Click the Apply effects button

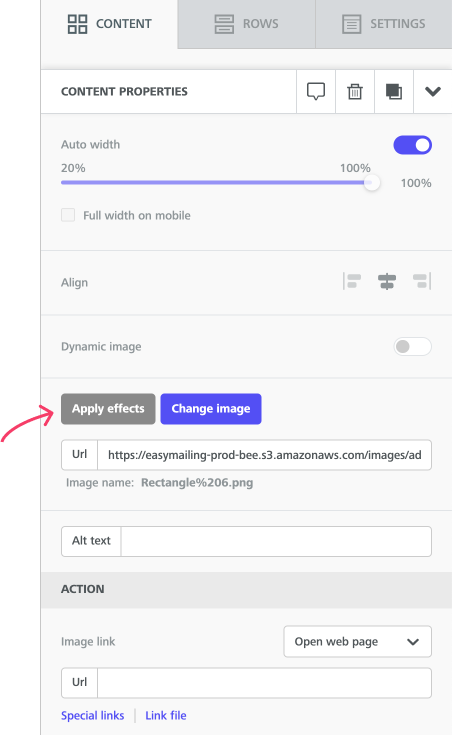(108, 409)
